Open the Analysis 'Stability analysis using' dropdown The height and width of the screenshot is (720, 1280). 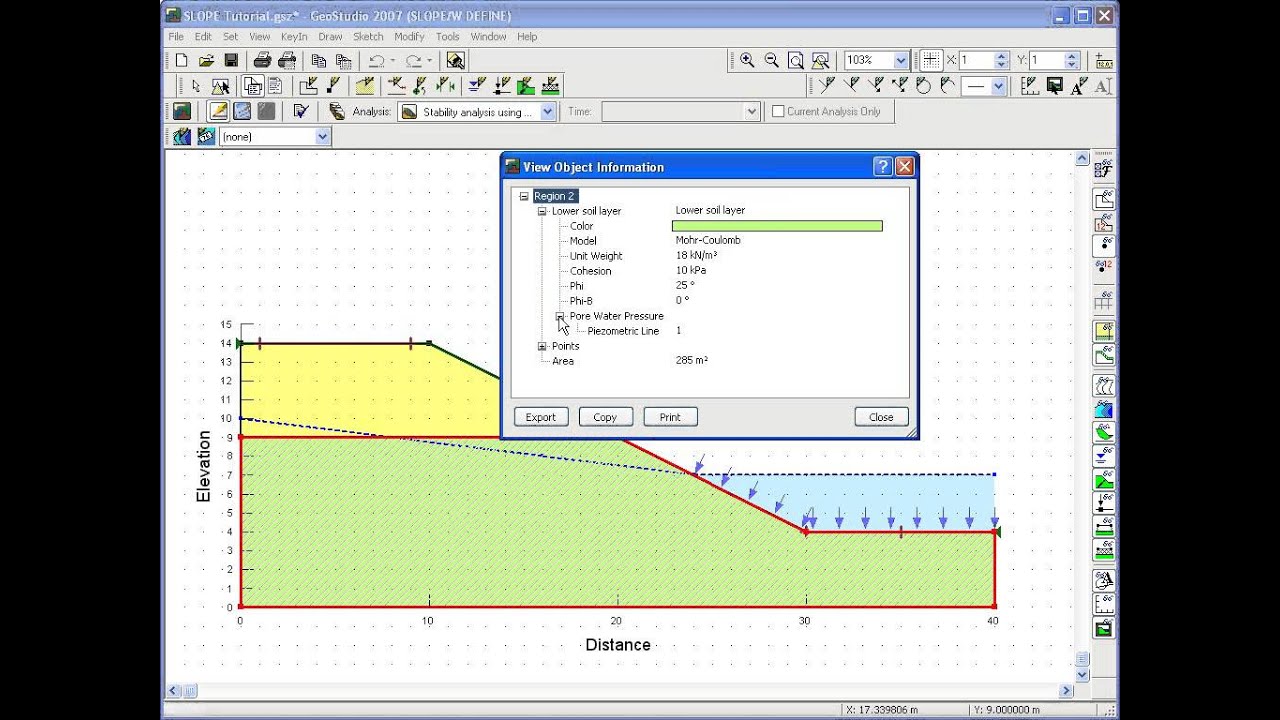pos(547,112)
